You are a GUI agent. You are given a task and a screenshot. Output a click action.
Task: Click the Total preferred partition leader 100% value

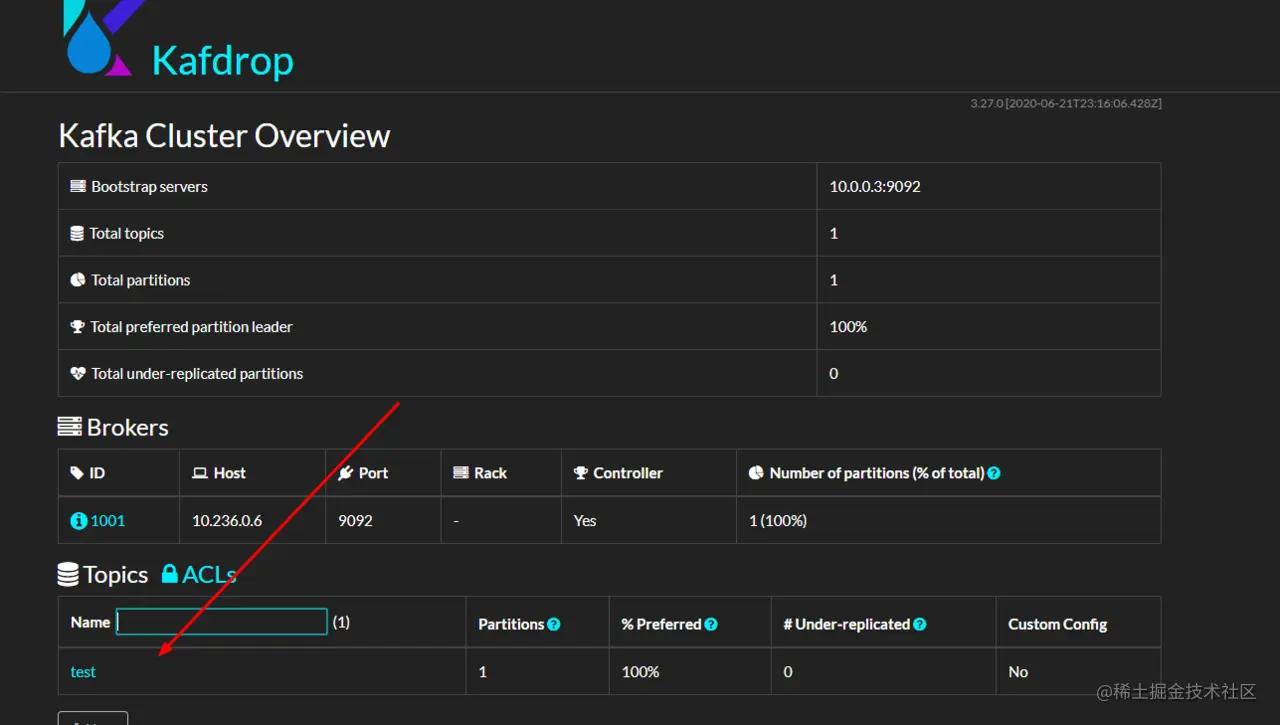849,327
